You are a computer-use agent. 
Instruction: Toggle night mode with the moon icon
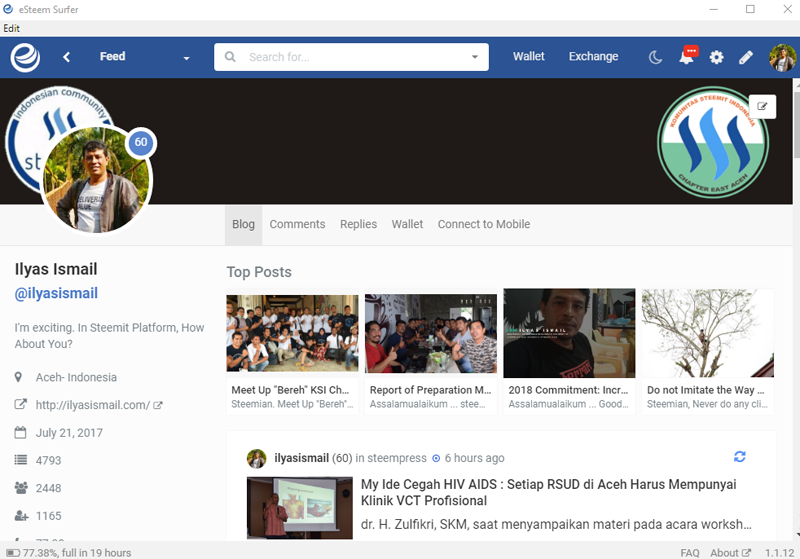point(655,57)
